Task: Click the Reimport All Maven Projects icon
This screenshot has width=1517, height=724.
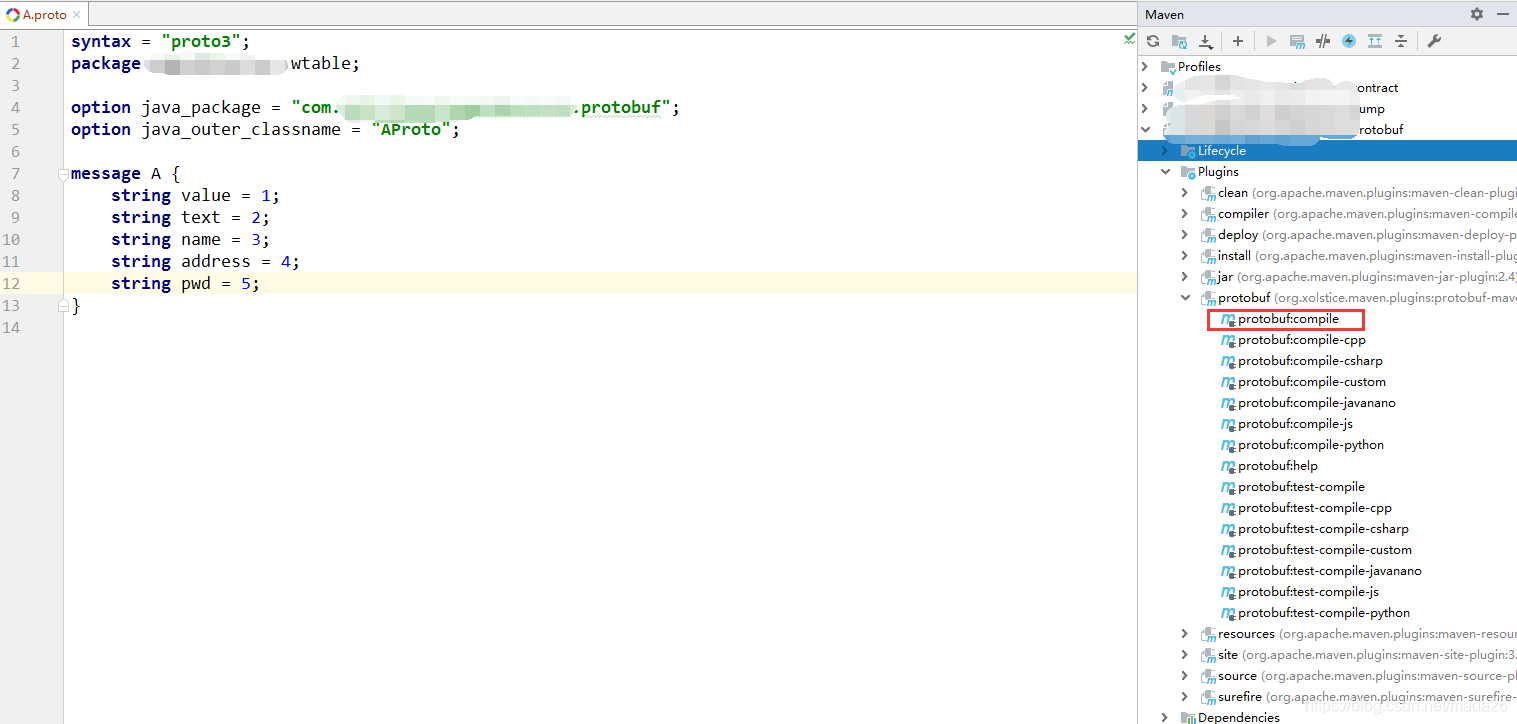Action: (1153, 41)
